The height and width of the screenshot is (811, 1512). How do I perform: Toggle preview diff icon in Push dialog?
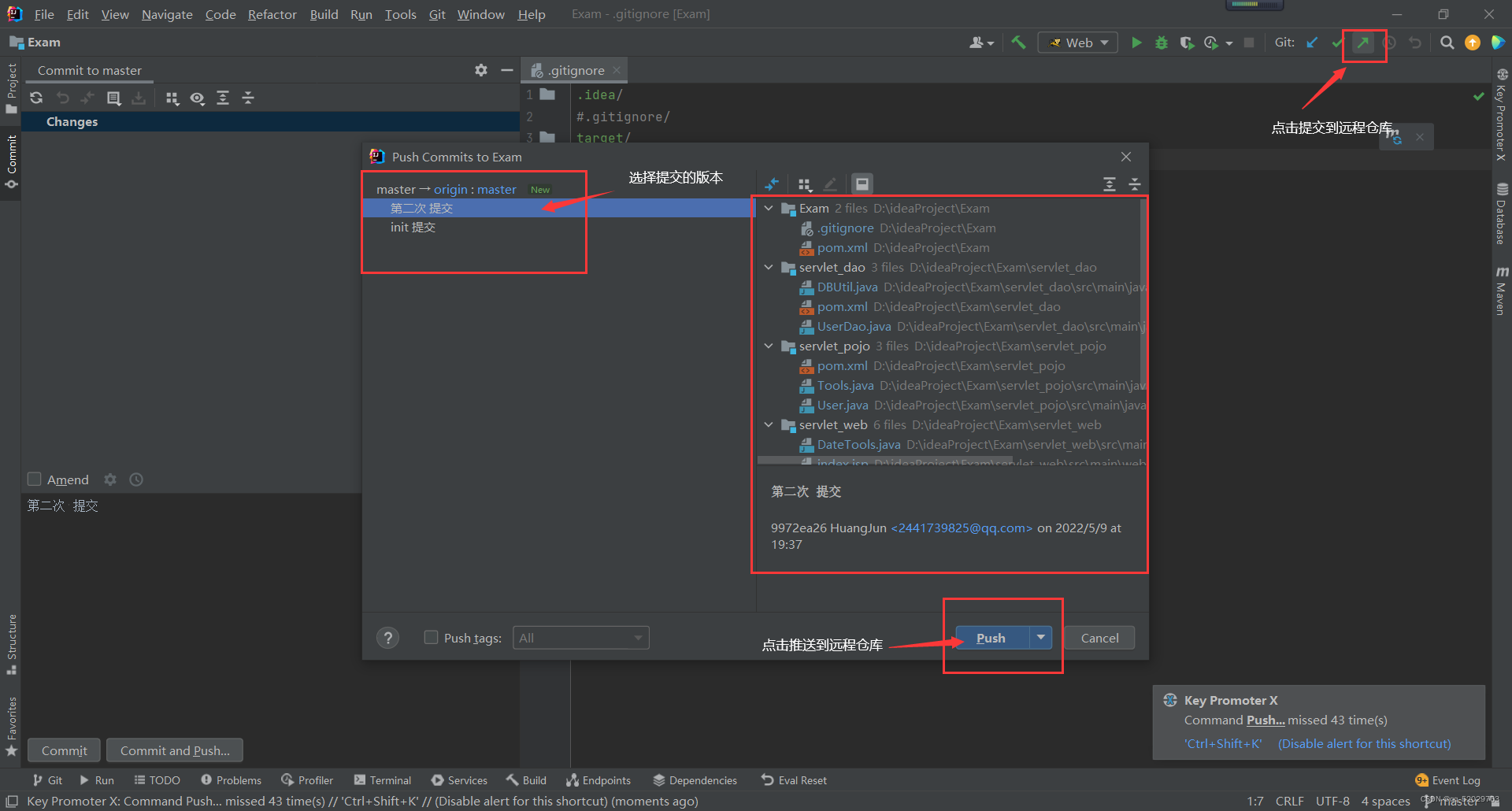(862, 184)
